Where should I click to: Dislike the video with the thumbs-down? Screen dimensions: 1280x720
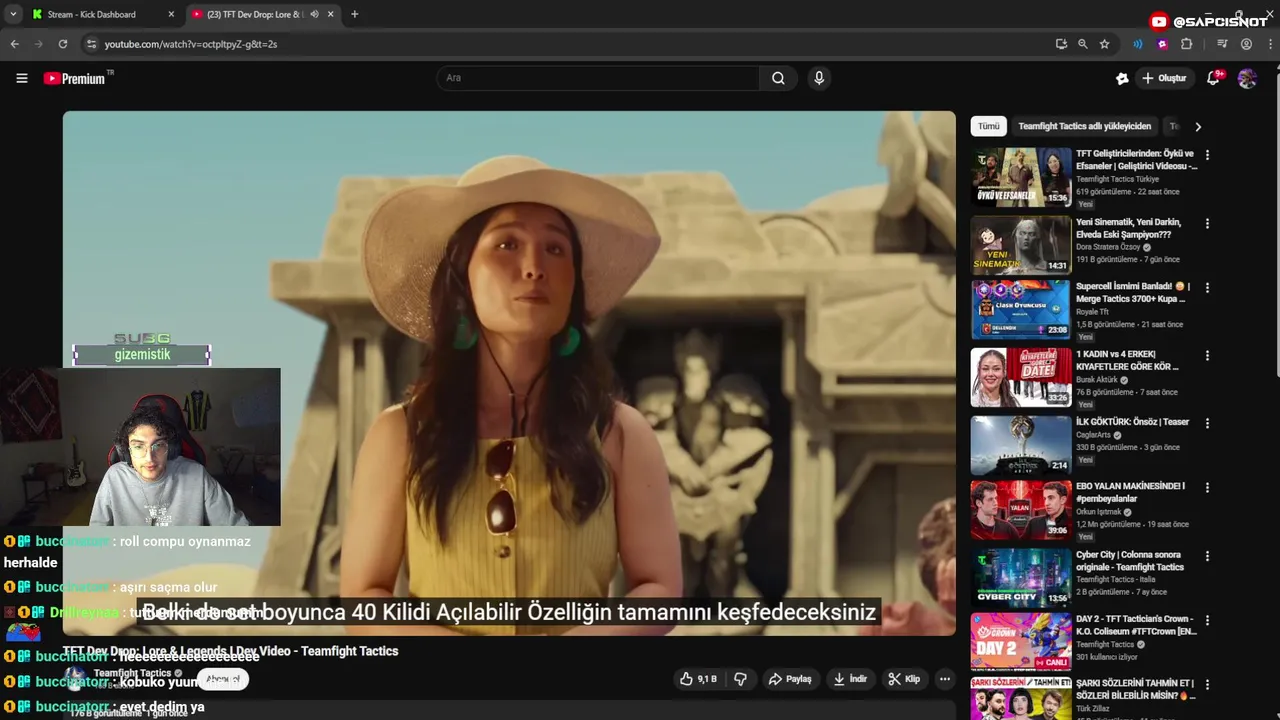click(x=741, y=679)
